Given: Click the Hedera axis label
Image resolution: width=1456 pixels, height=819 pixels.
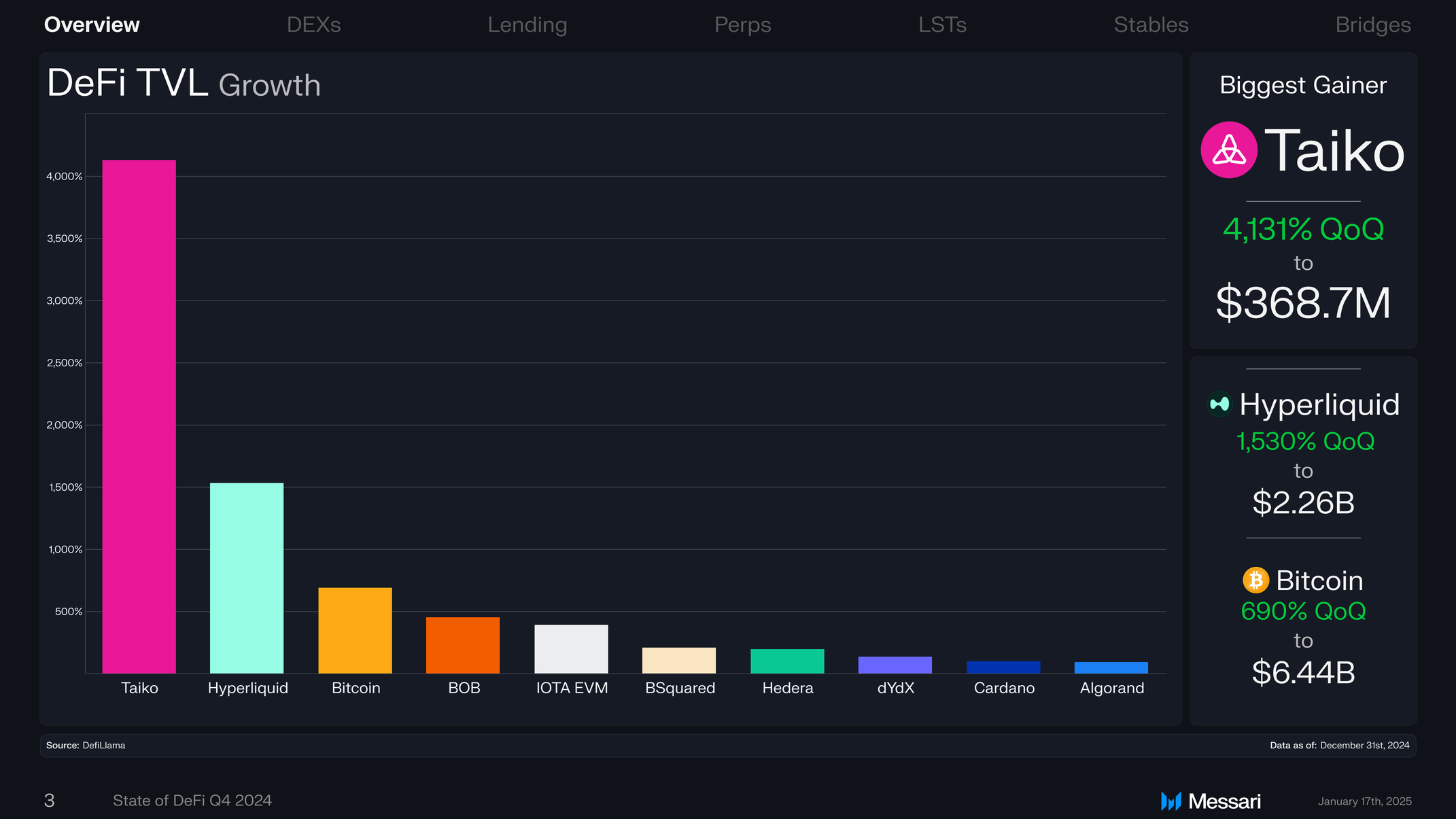Looking at the screenshot, I should pos(788,688).
